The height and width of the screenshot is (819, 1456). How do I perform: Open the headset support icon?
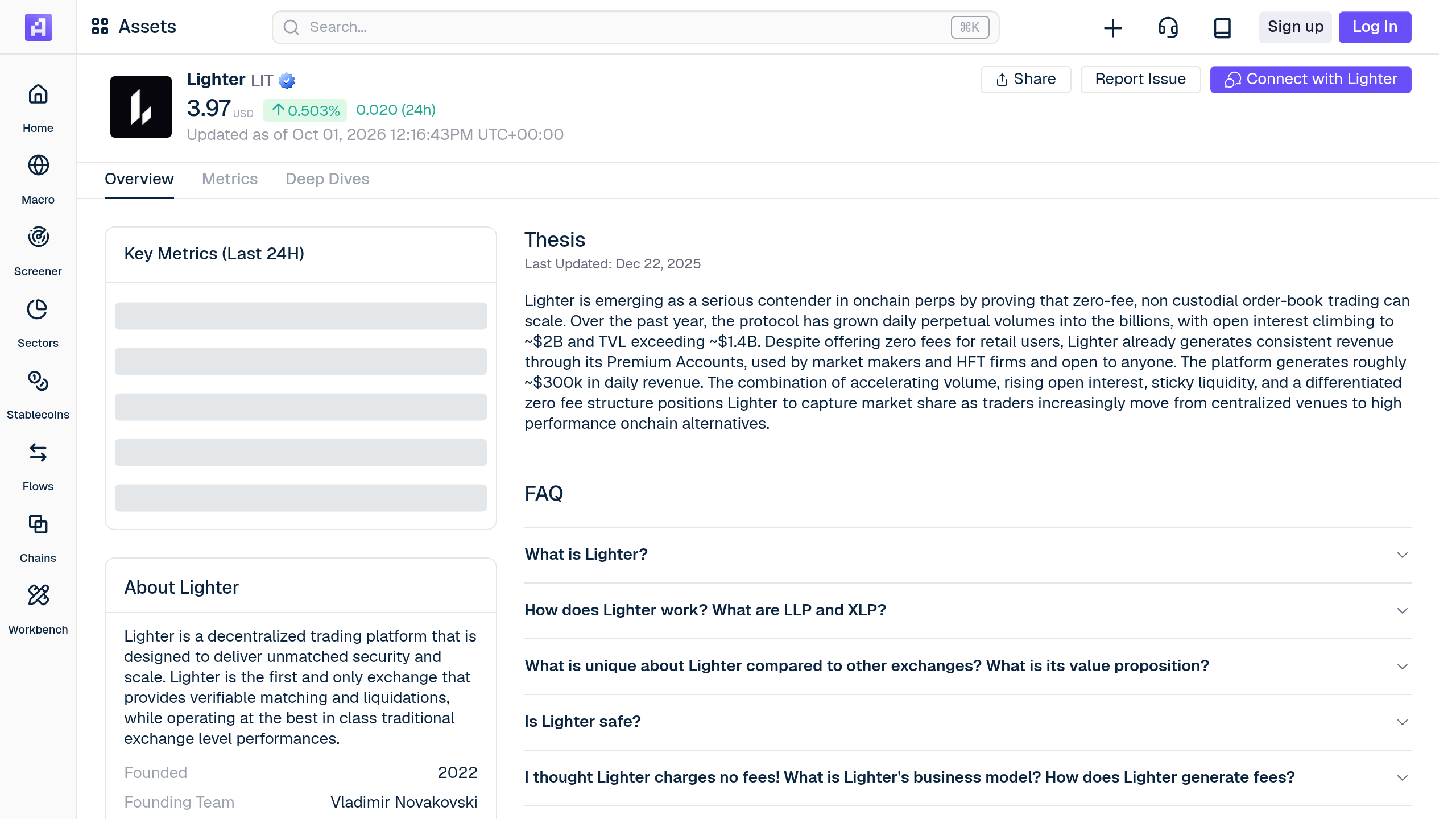tap(1168, 27)
